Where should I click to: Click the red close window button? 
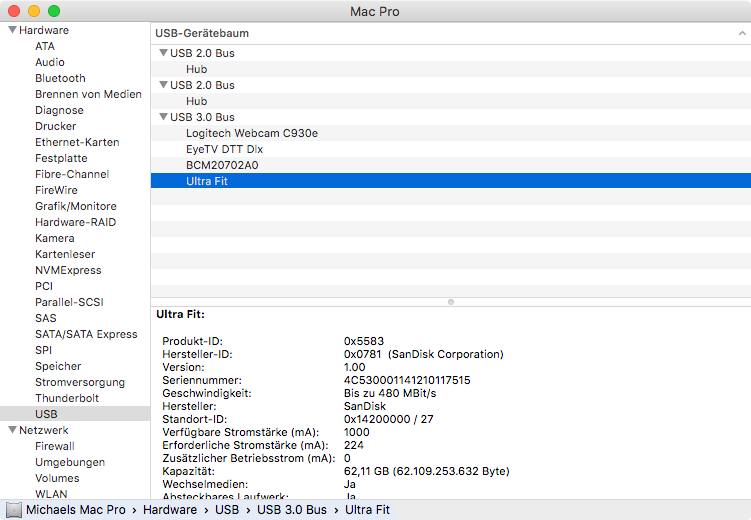(14, 10)
